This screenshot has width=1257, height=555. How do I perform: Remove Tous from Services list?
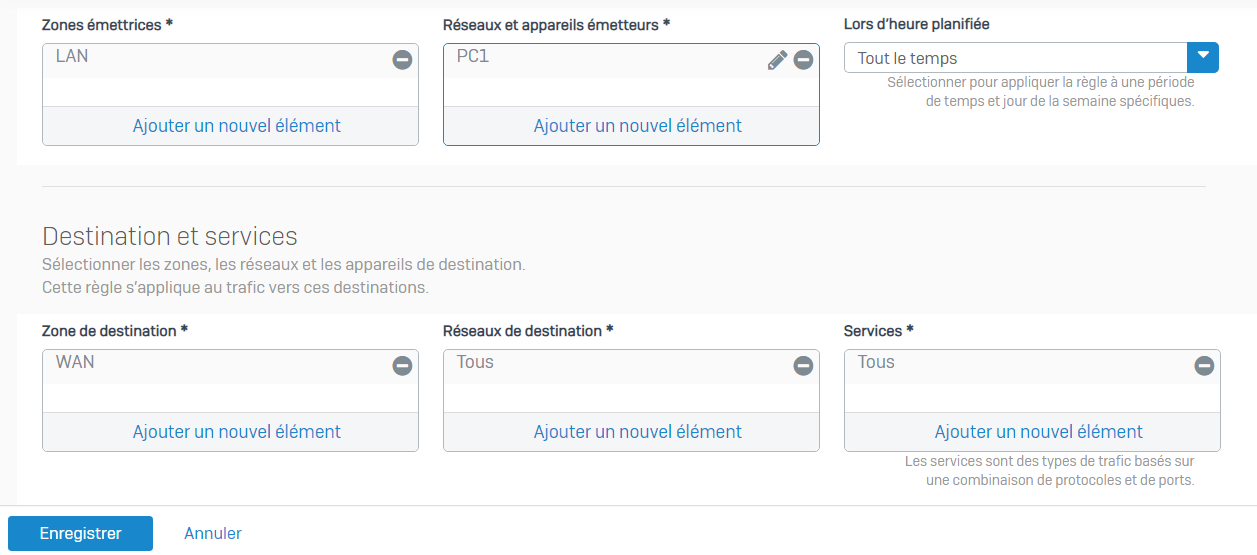[x=1204, y=366]
